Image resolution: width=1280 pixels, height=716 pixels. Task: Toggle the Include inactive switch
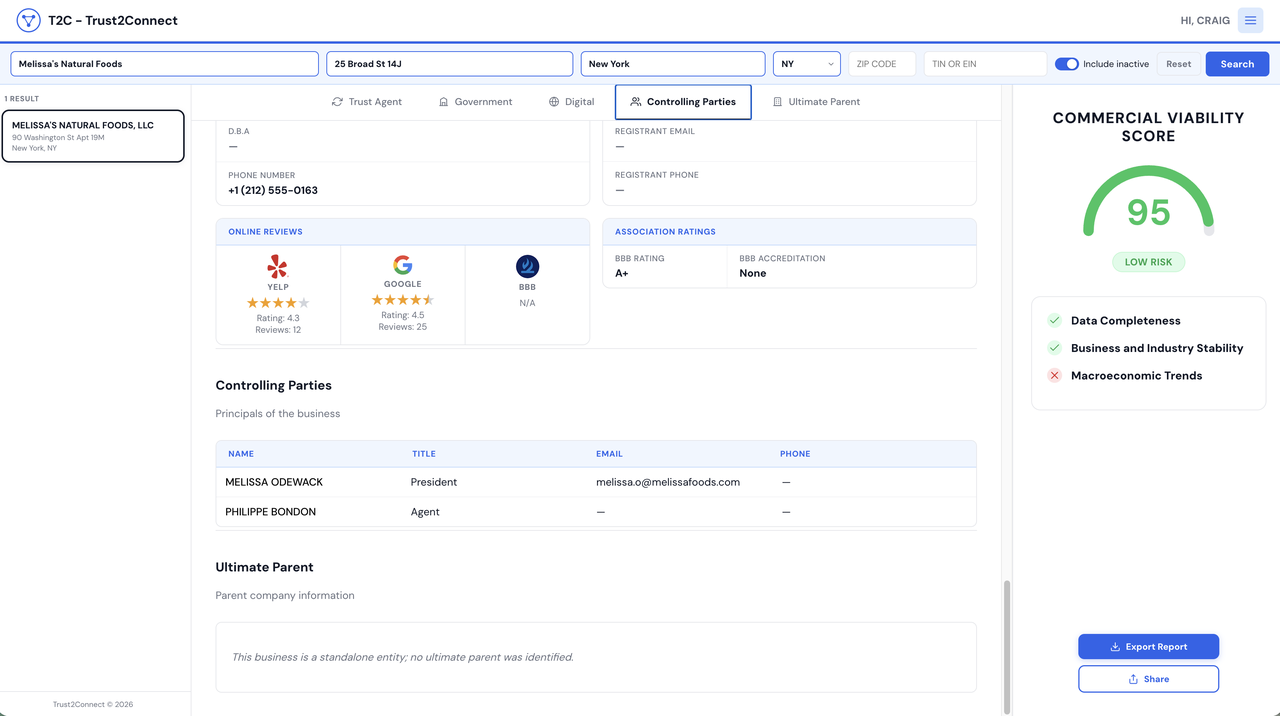(1067, 64)
